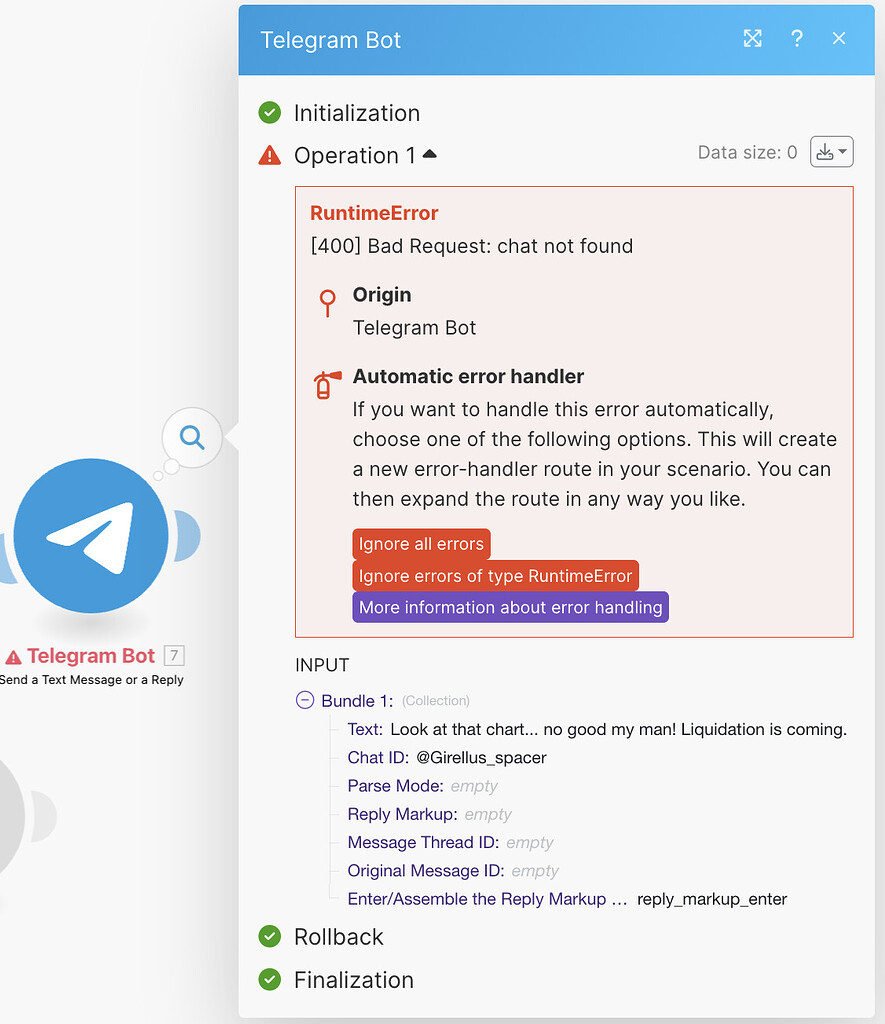Click the module's right connector handle
885x1024 pixels.
187,536
